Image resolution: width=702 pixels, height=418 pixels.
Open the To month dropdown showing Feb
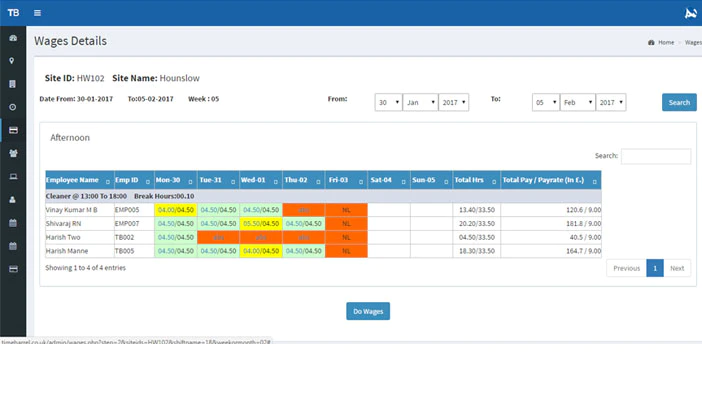click(578, 102)
